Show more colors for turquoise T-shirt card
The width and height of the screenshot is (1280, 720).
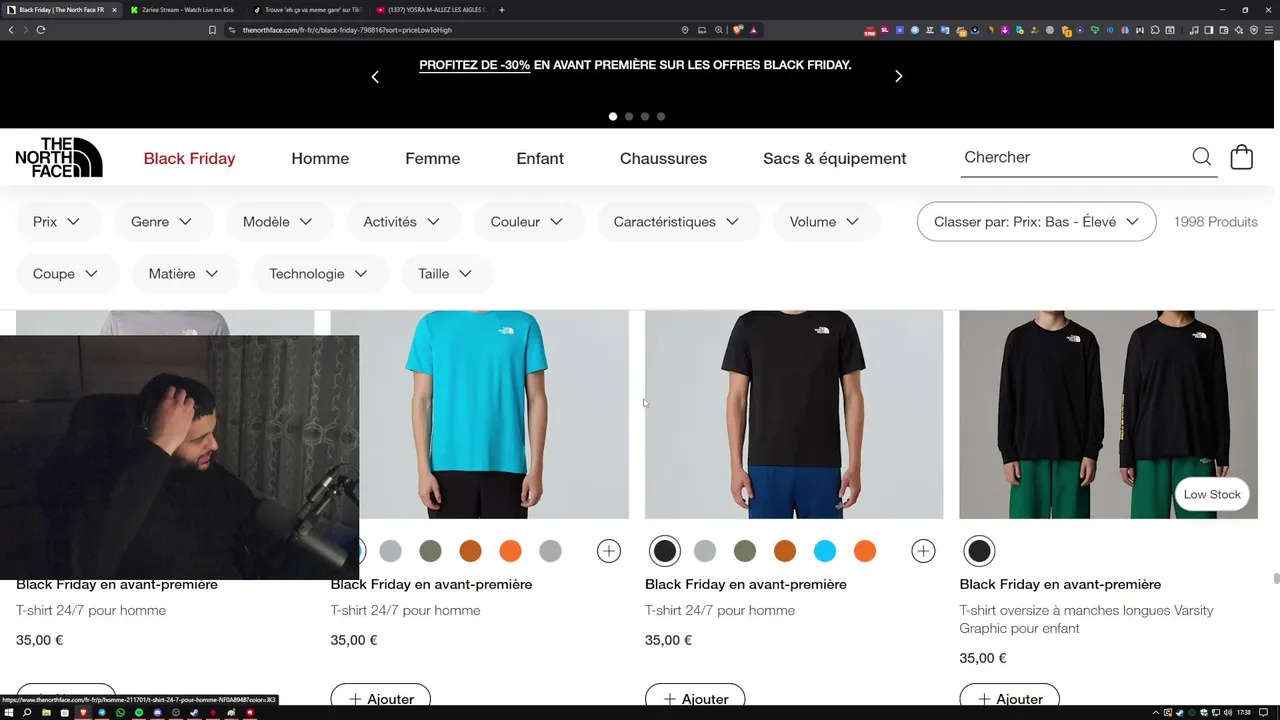609,551
